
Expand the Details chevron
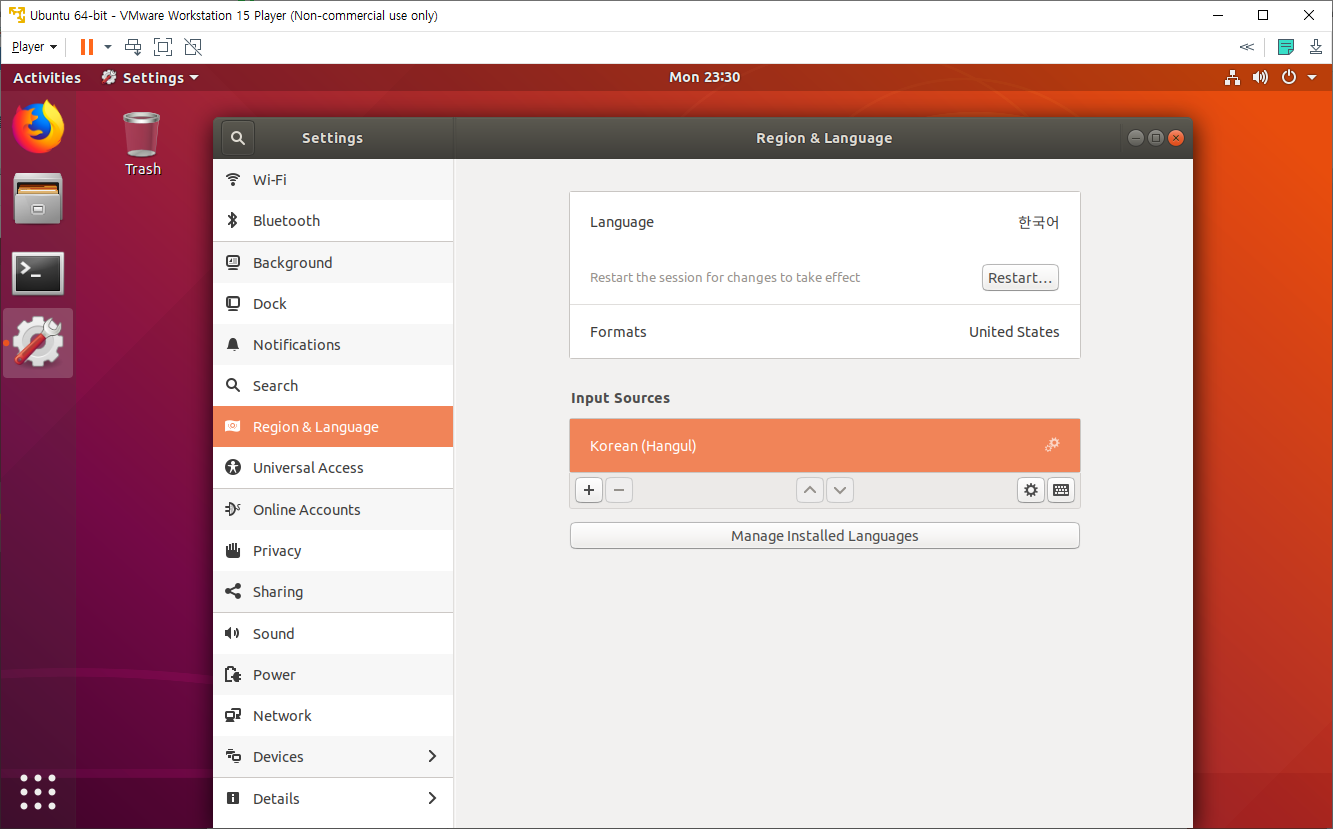432,798
